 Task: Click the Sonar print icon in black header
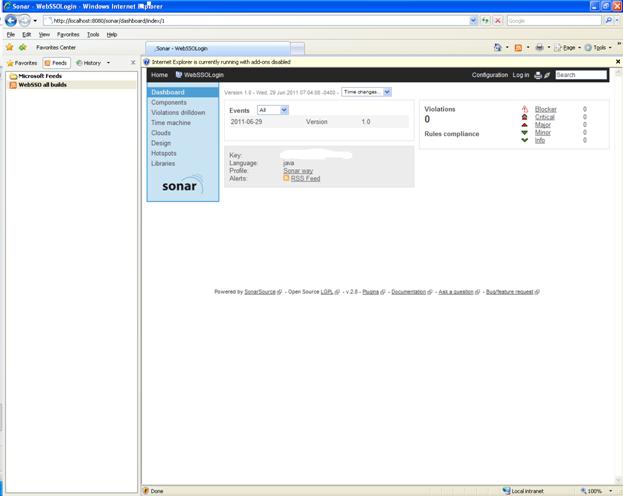pos(538,75)
